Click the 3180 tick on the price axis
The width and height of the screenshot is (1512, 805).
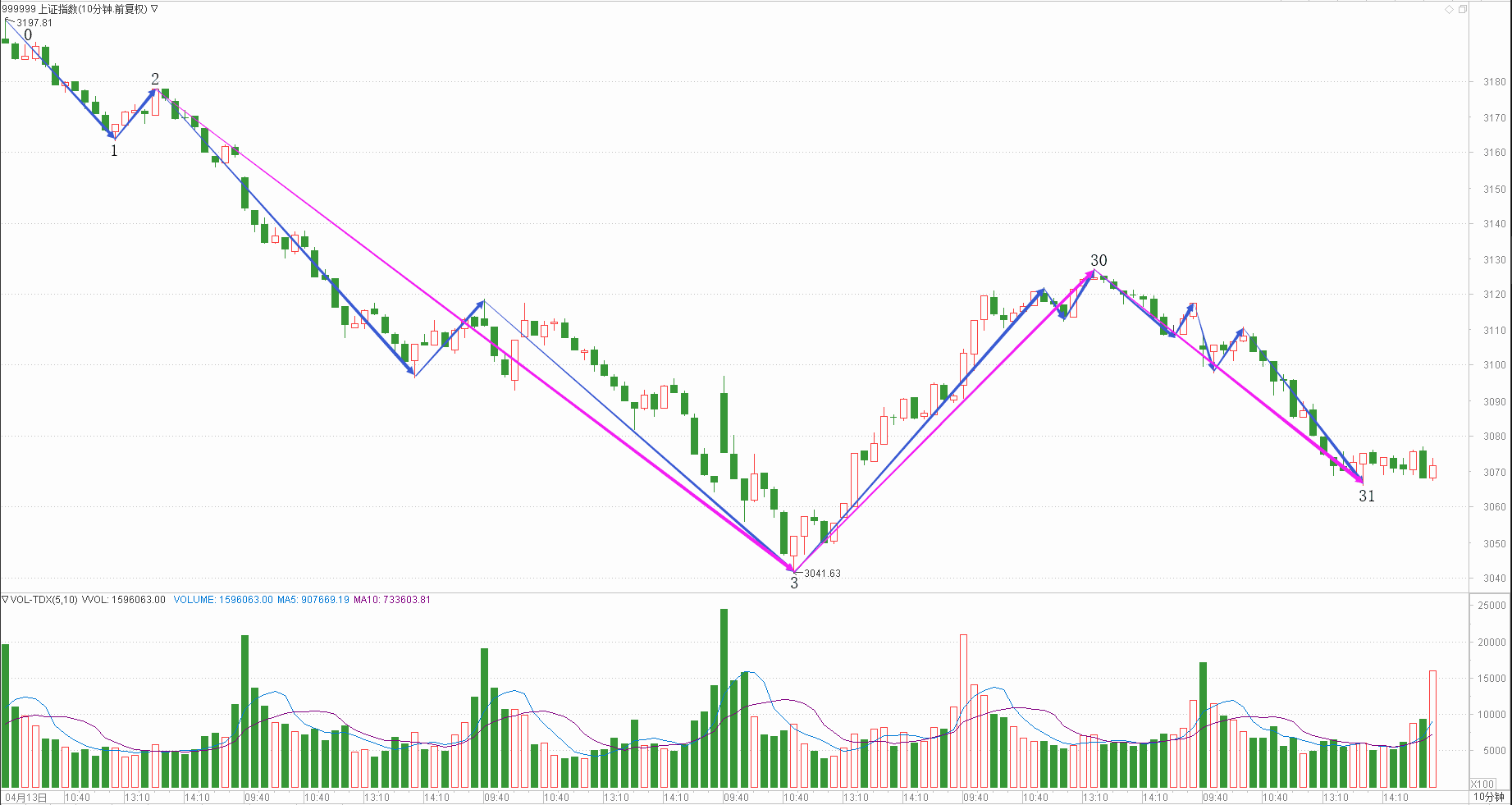(1494, 82)
